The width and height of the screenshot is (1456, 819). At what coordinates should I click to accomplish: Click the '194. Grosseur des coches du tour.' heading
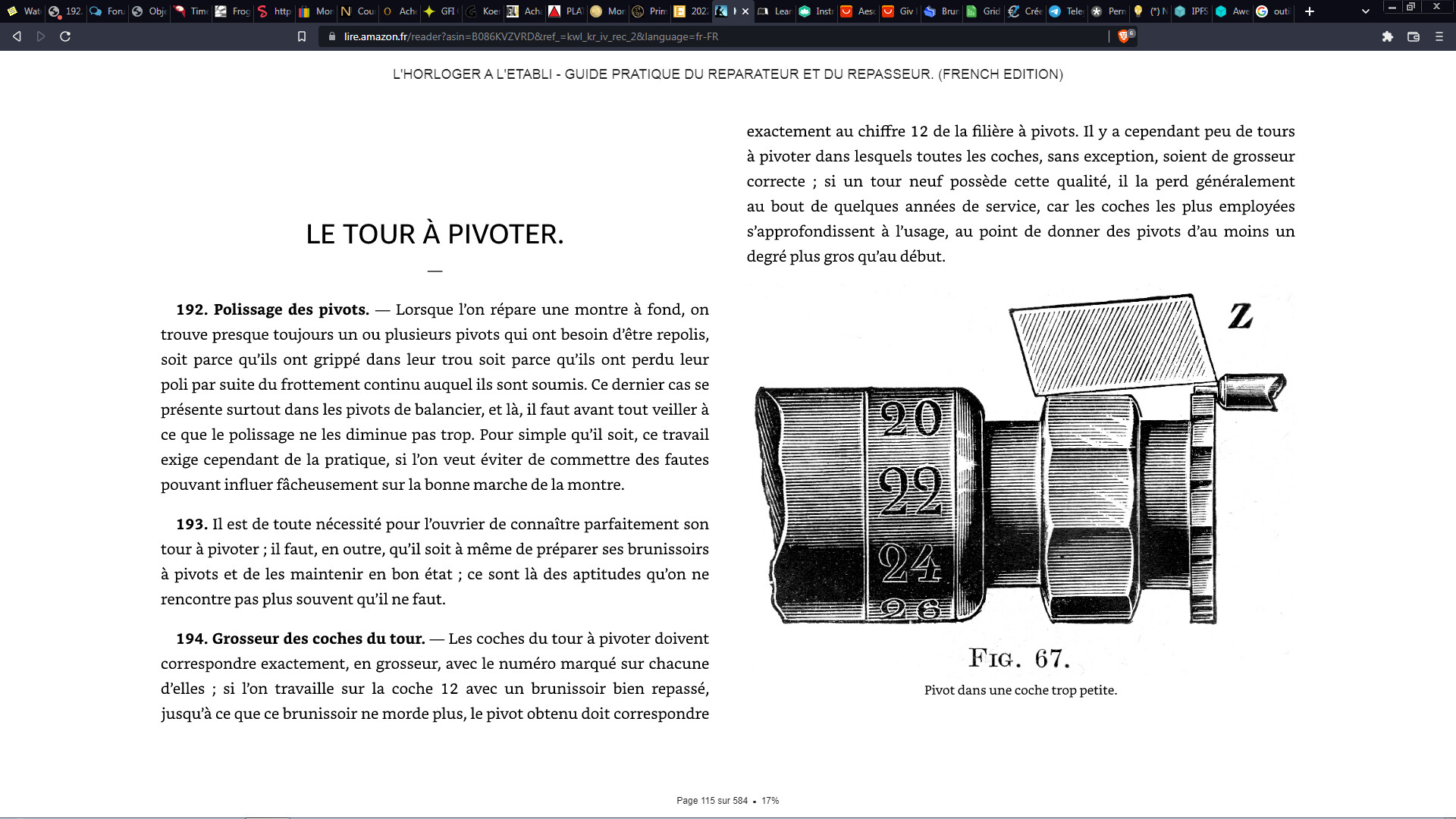pos(300,639)
